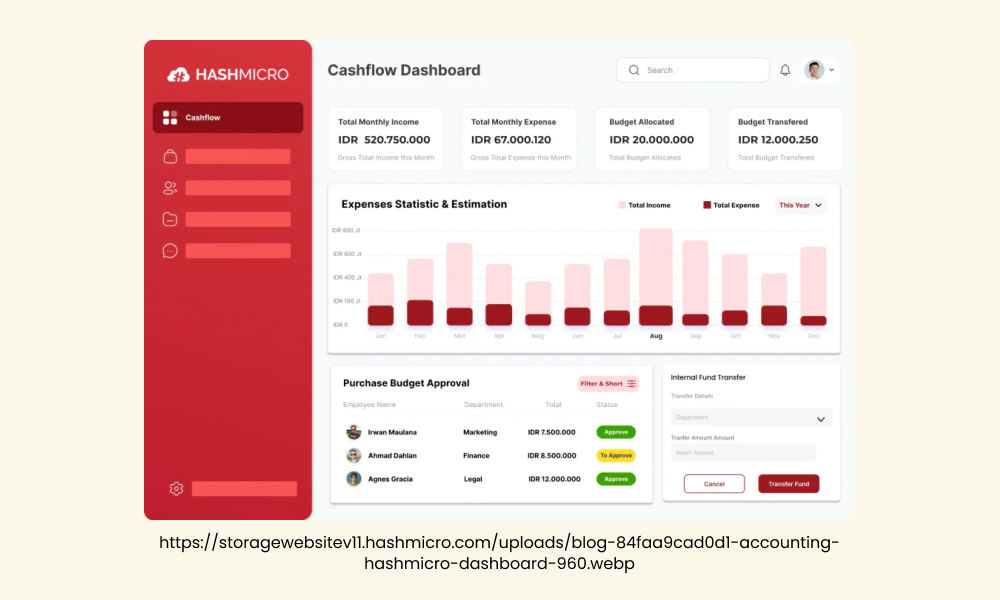Image resolution: width=1000 pixels, height=600 pixels.
Task: Open the Total Monthly Expense card
Action: [x=519, y=139]
